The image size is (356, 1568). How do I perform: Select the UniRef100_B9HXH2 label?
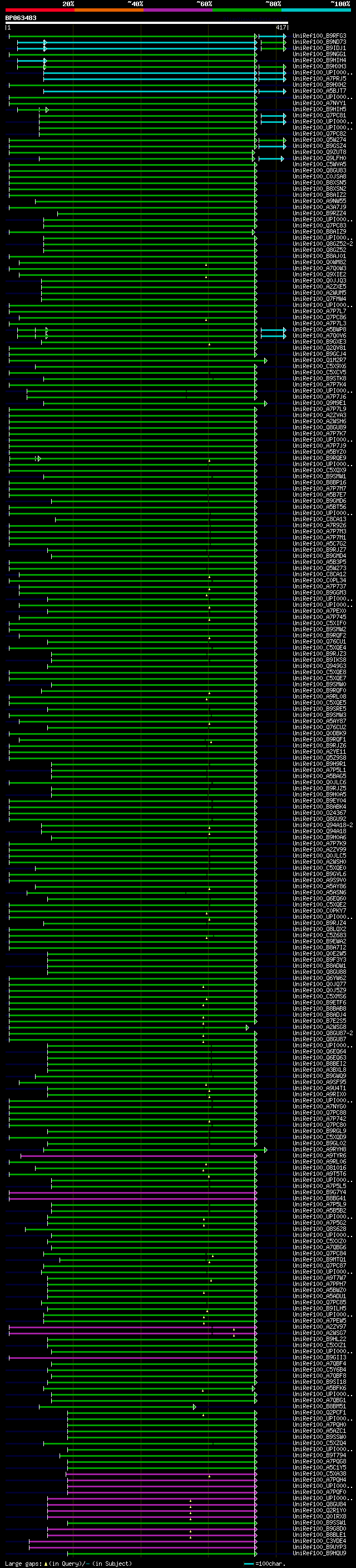coord(319,85)
